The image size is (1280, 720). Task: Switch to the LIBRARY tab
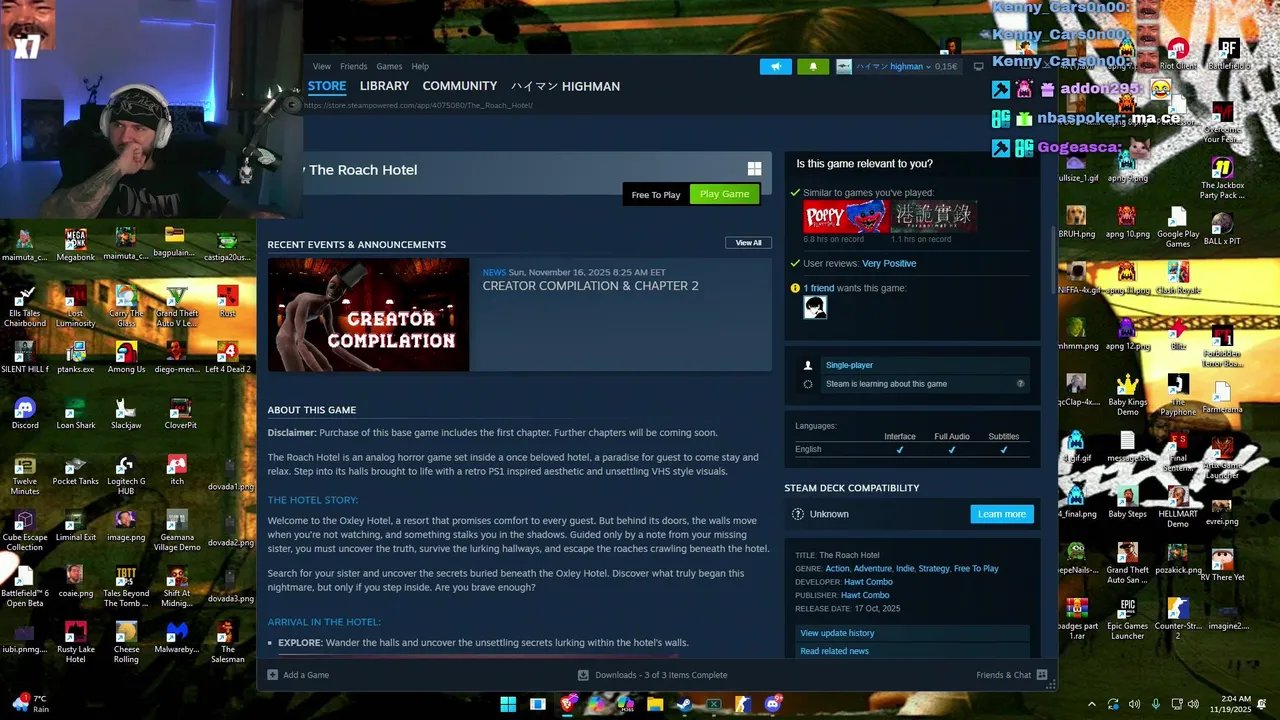384,86
